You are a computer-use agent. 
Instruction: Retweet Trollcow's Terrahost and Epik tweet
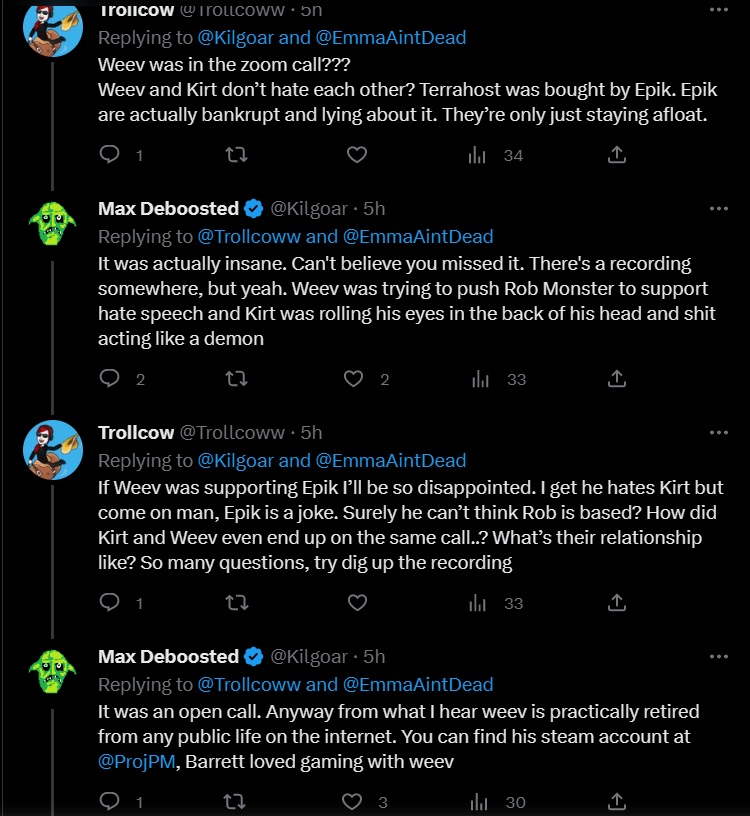(237, 155)
